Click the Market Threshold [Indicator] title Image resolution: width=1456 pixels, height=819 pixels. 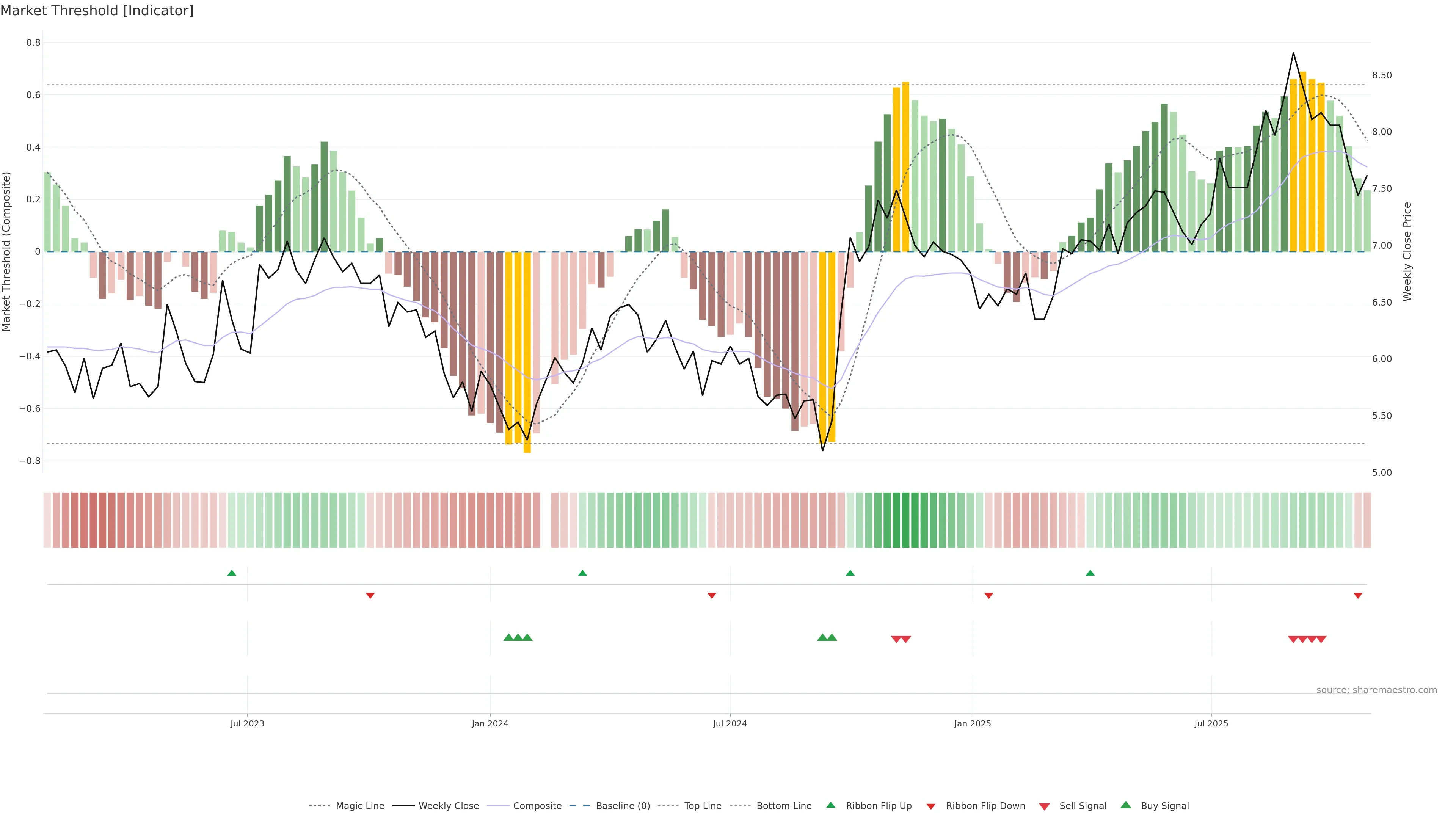coord(97,11)
